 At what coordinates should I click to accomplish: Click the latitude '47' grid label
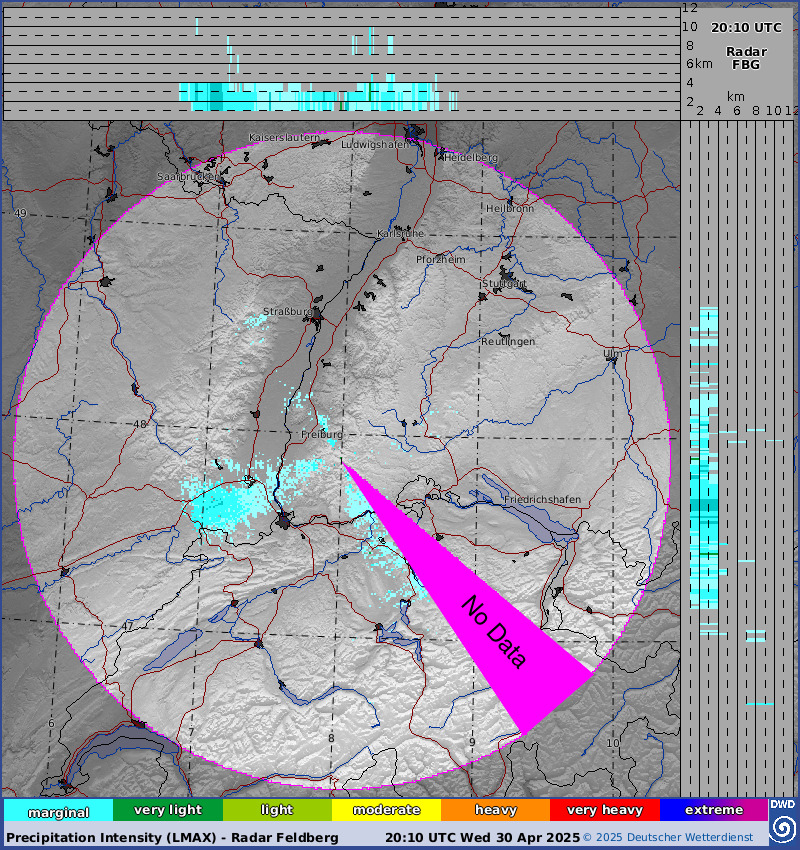[127, 626]
